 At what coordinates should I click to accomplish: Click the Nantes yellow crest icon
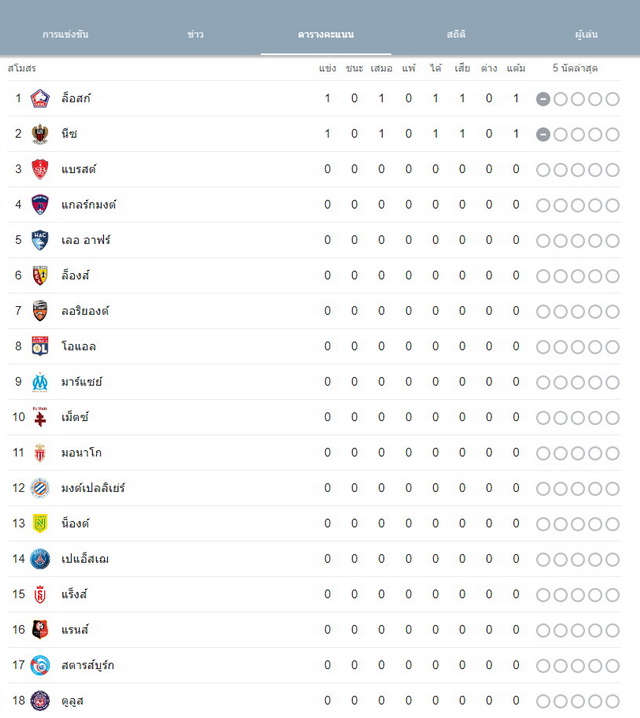point(40,523)
